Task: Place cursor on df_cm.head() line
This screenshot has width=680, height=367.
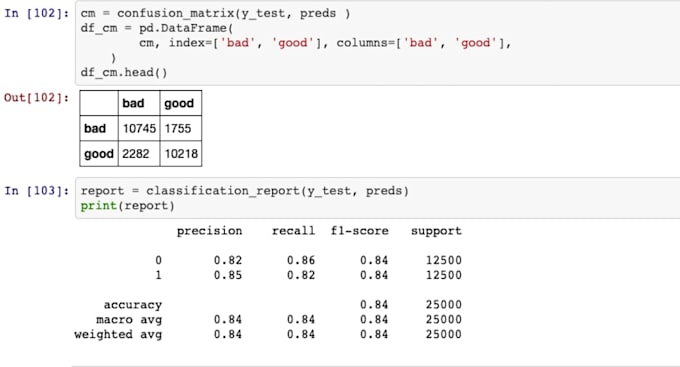Action: coord(124,72)
